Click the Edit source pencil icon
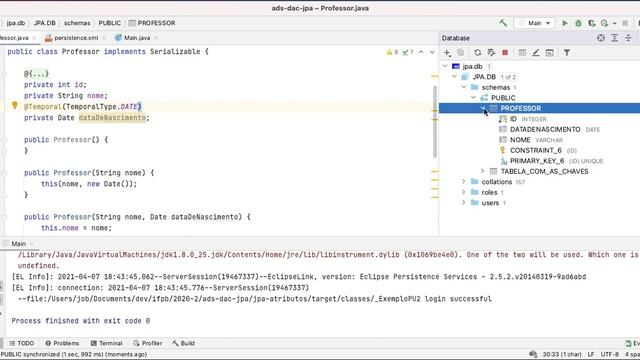Viewport: 640px width, 360px height. point(536,53)
